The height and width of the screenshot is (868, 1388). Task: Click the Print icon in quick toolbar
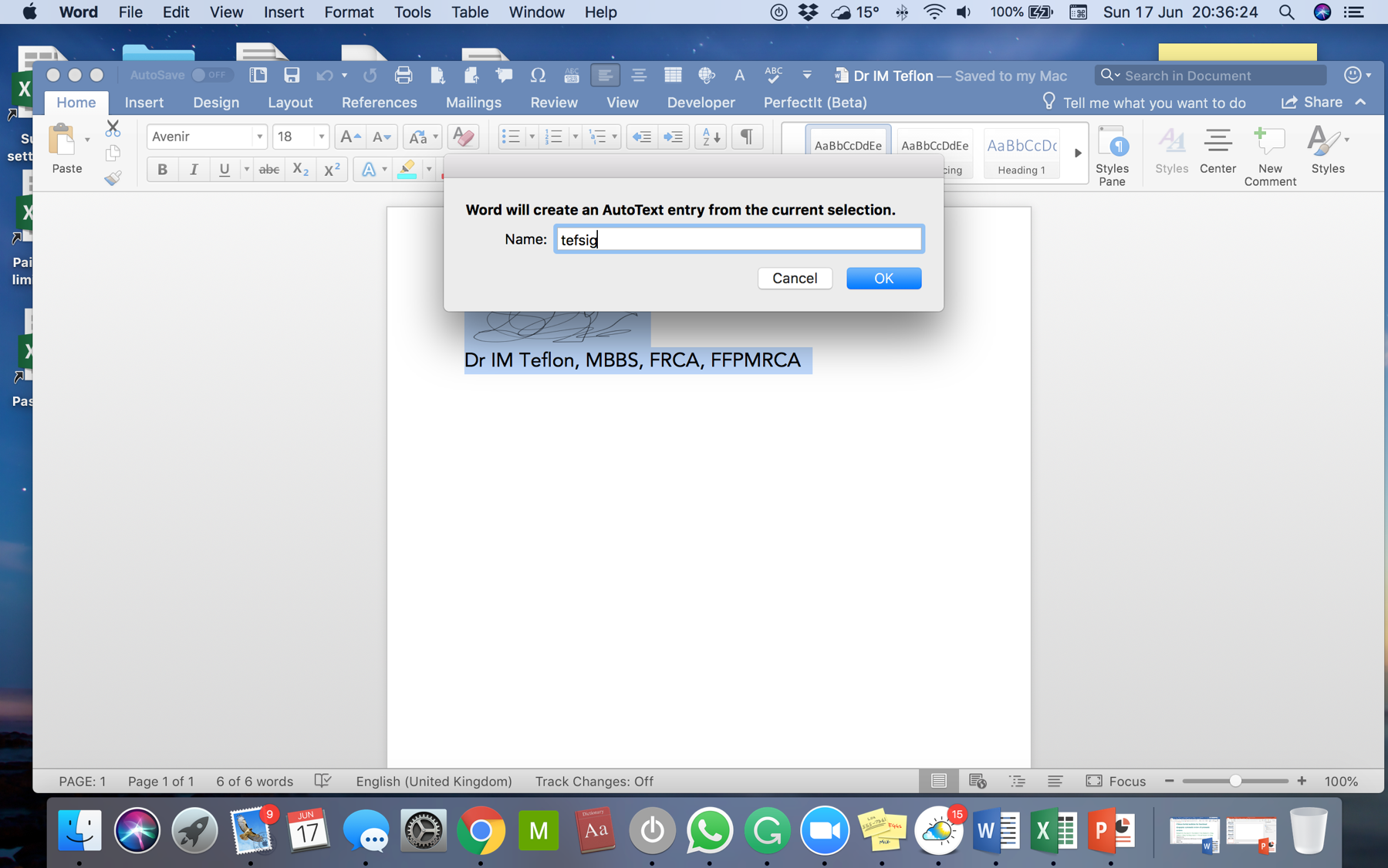[403, 75]
